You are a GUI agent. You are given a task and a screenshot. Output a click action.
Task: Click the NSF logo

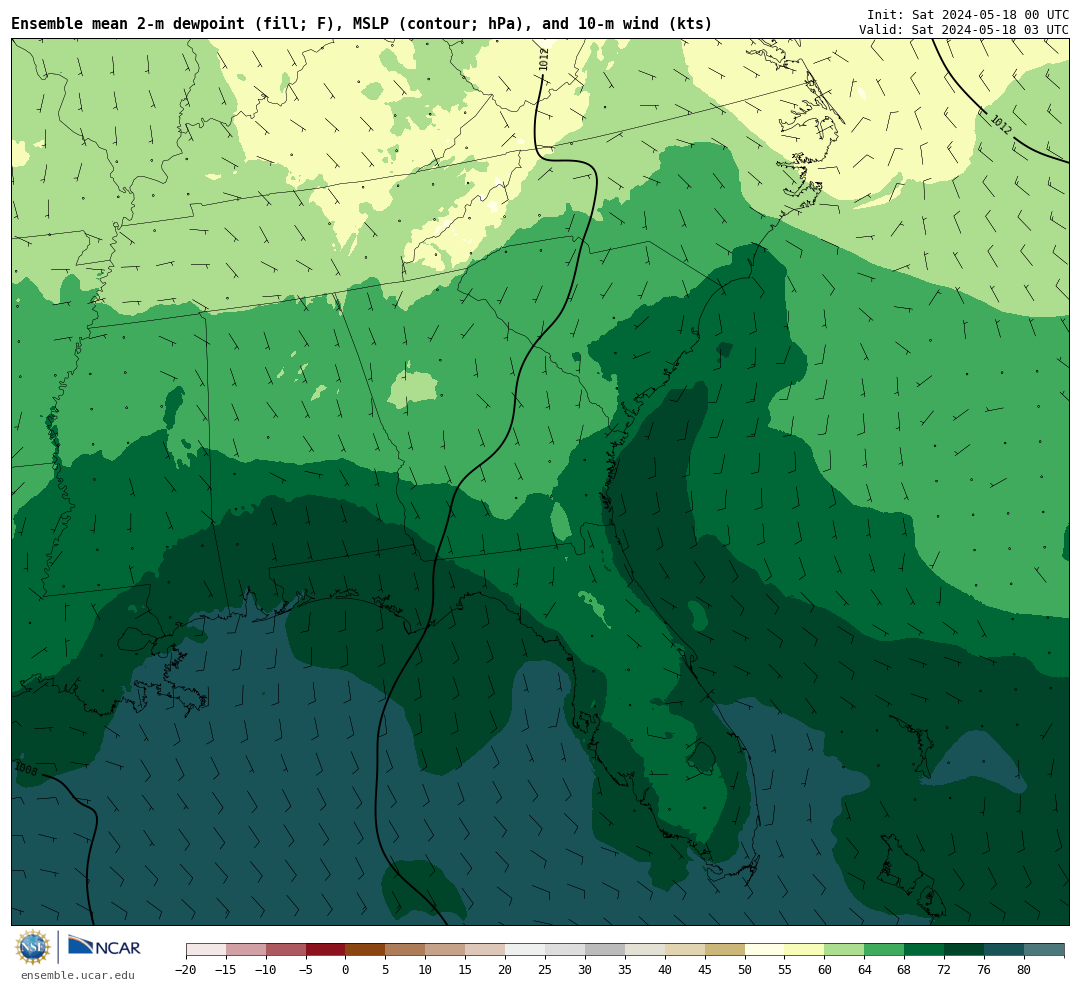[x=33, y=947]
